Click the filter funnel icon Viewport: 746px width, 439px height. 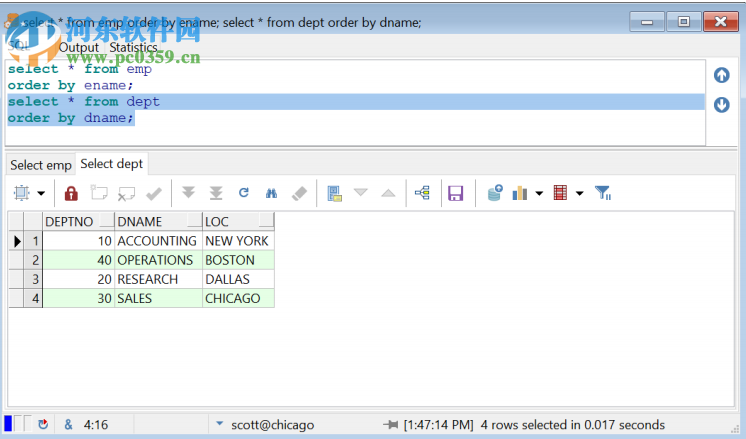pyautogui.click(x=603, y=193)
